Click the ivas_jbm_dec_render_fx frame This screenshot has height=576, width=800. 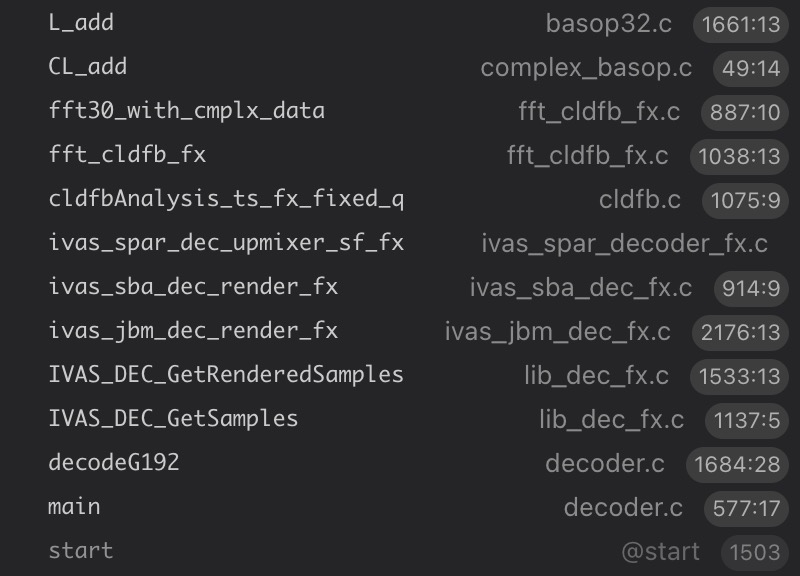pos(193,331)
